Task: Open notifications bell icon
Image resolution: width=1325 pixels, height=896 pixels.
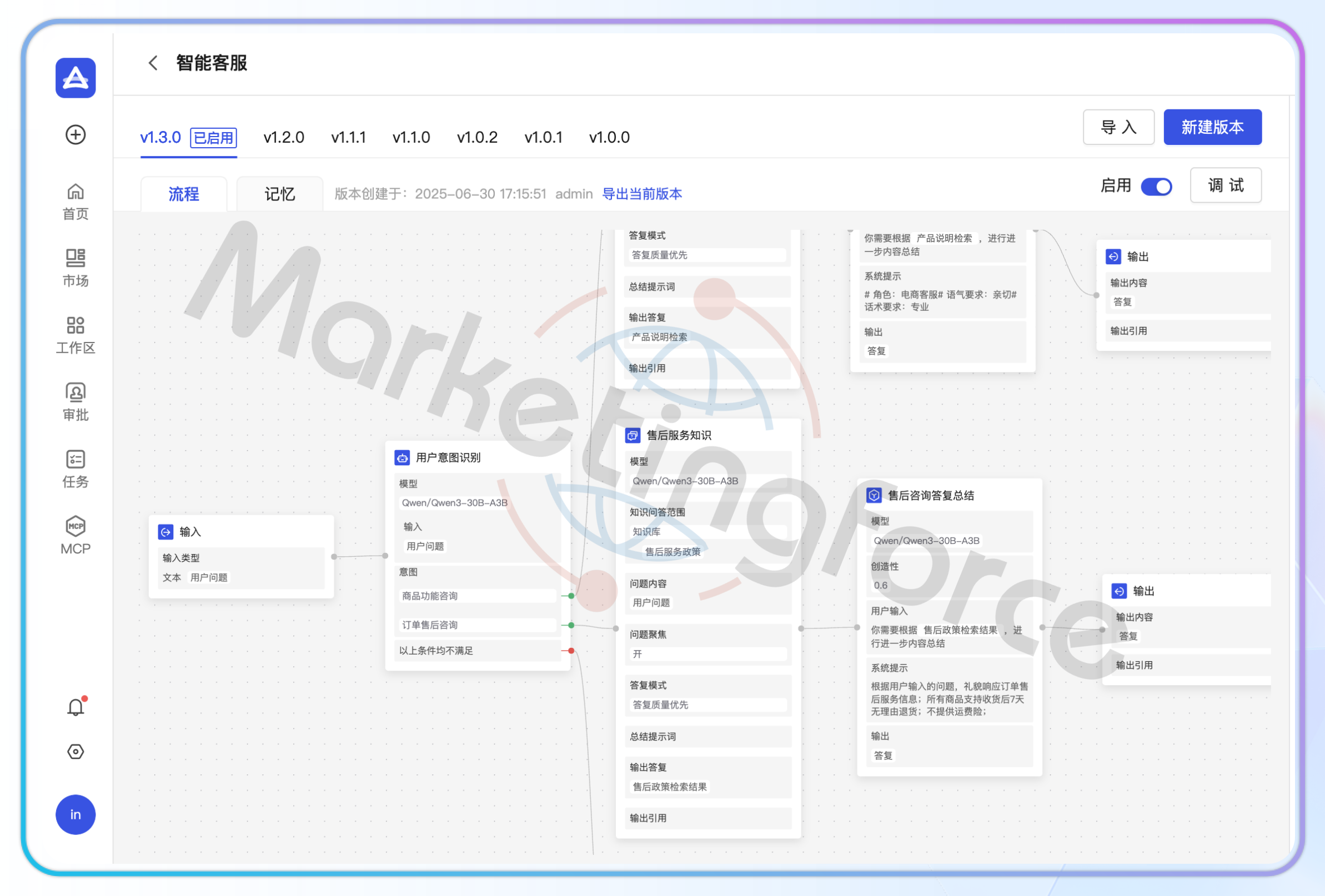Action: (x=76, y=707)
